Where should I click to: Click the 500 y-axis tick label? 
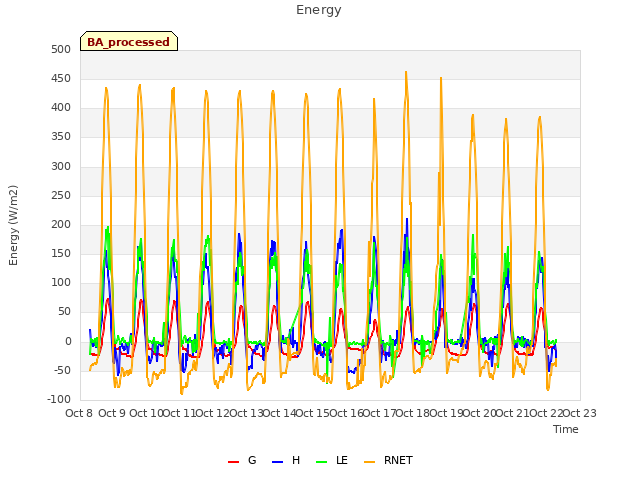coord(61,49)
